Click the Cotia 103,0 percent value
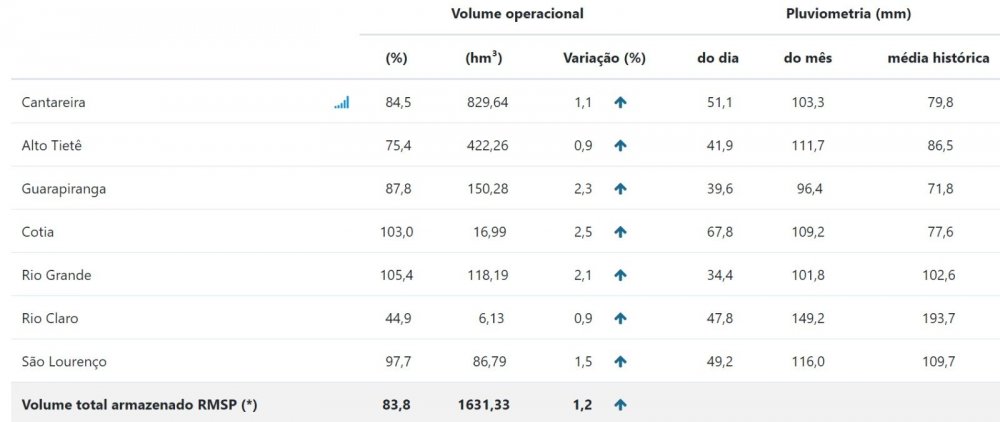This screenshot has height=422, width=1000. [x=397, y=232]
